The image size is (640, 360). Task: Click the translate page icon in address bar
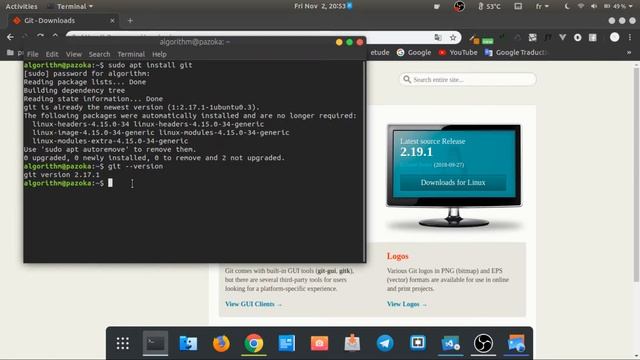[x=438, y=38]
